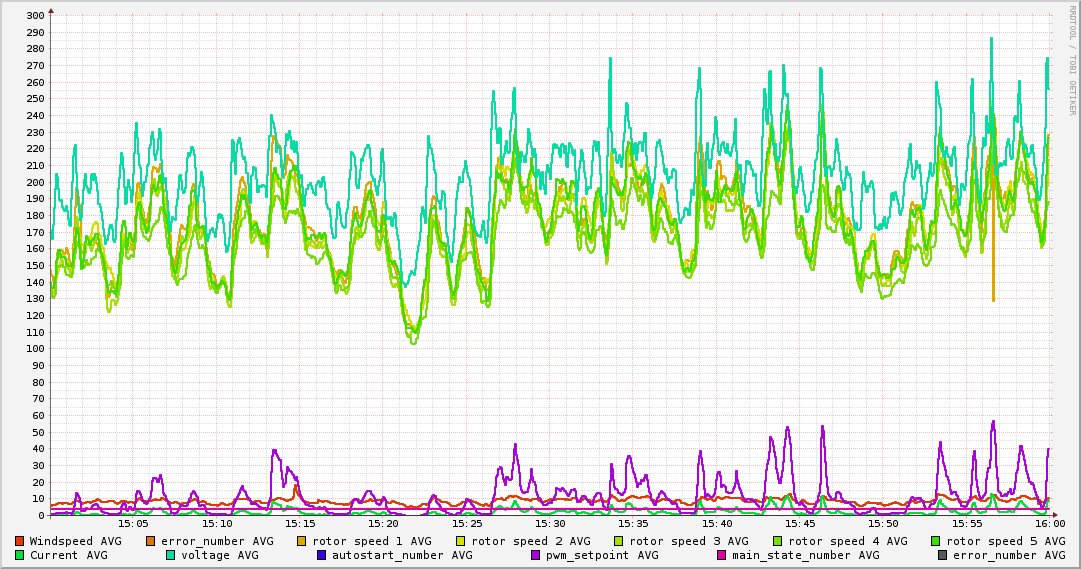
Task: Click the orange error_number AVG legend swatch
Action: (x=150, y=541)
